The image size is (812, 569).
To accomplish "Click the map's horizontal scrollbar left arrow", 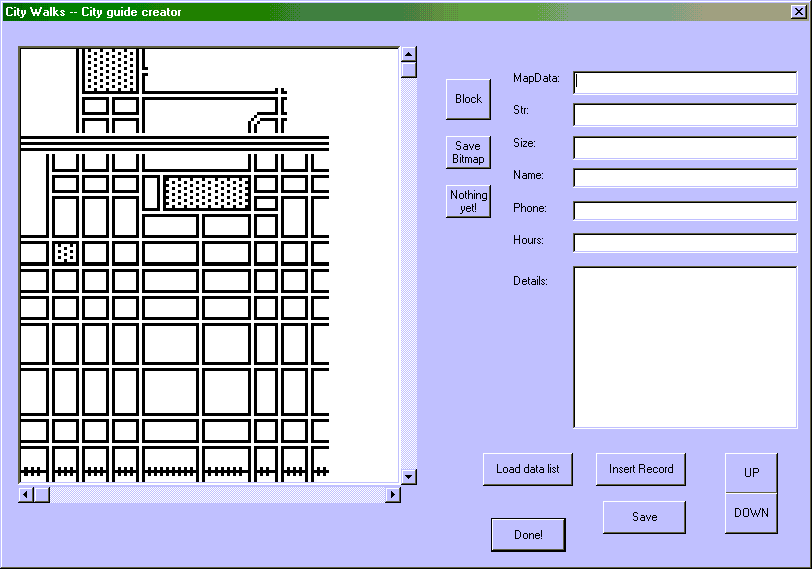I will [x=26, y=495].
